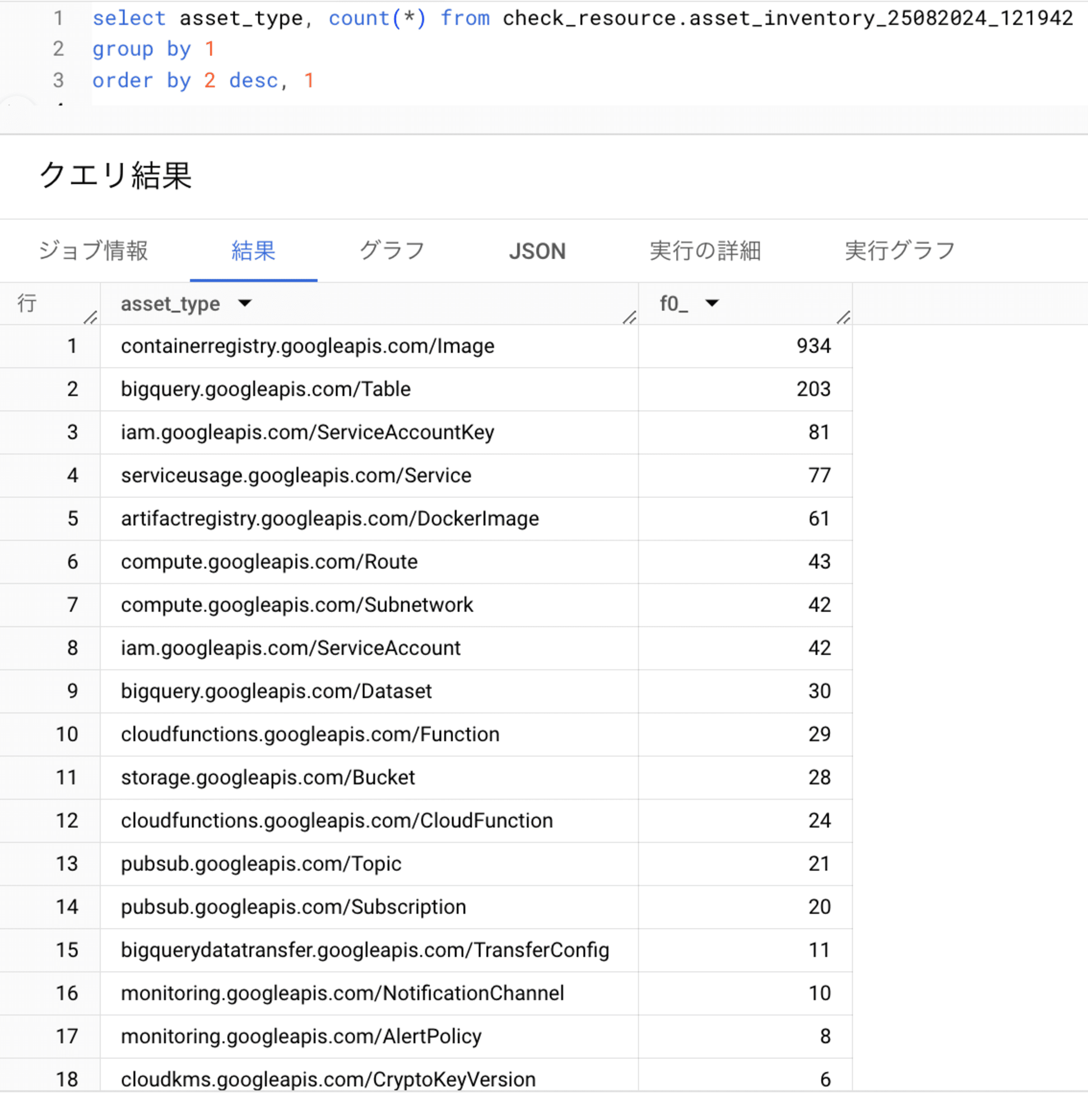Screen dimensions: 1088x1120
Task: Click the 'order by 2 desc, 1' line
Action: click(203, 81)
